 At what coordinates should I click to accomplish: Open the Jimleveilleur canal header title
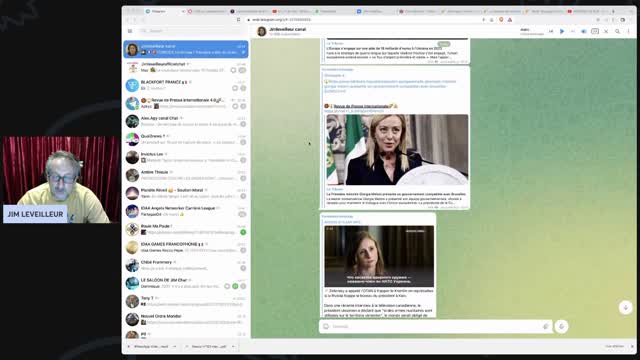tap(287, 29)
